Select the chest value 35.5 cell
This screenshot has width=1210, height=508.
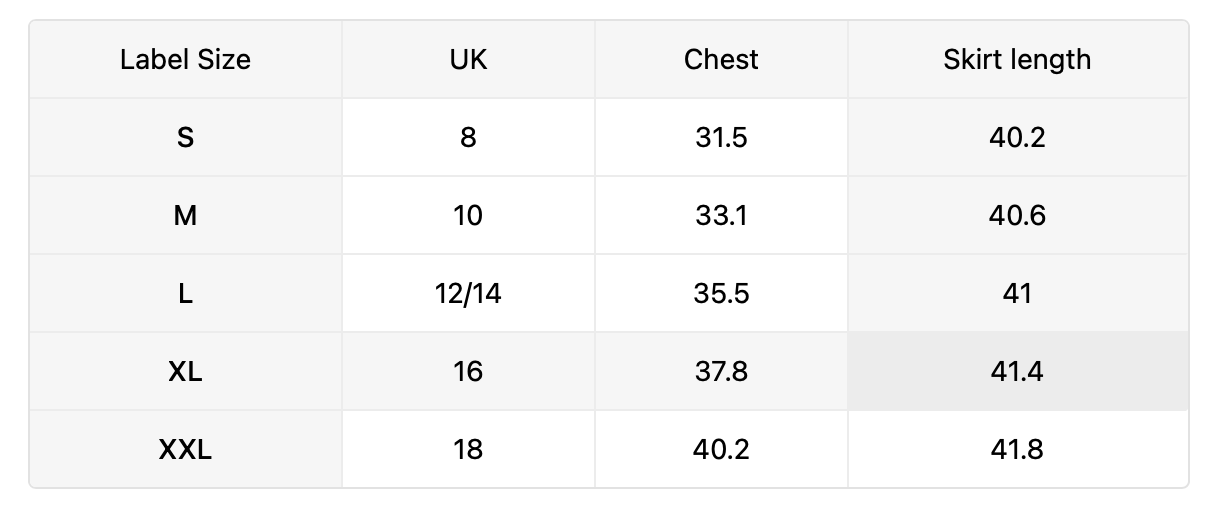(721, 293)
